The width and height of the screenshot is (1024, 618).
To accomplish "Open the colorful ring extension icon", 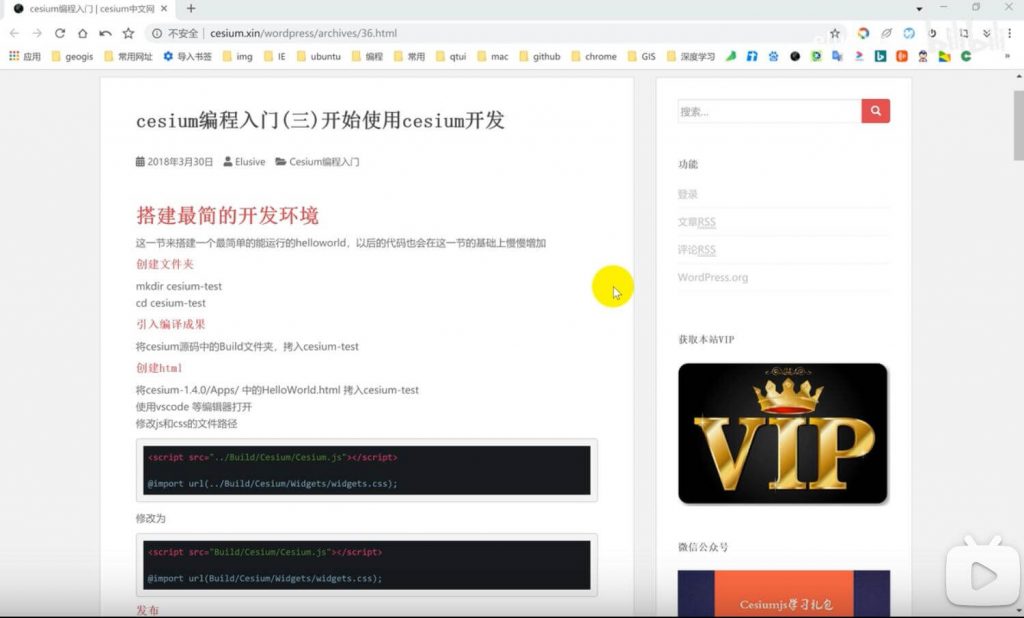I will (863, 33).
